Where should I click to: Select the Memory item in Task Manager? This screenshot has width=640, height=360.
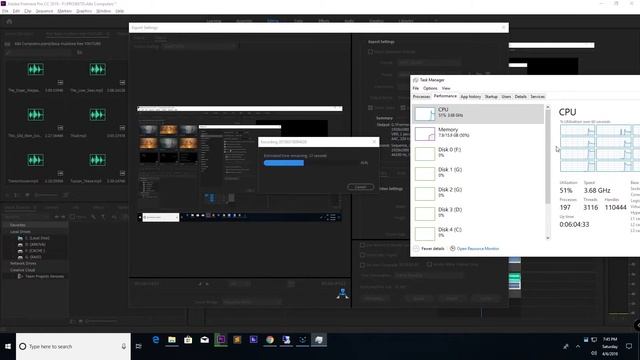coord(478,134)
